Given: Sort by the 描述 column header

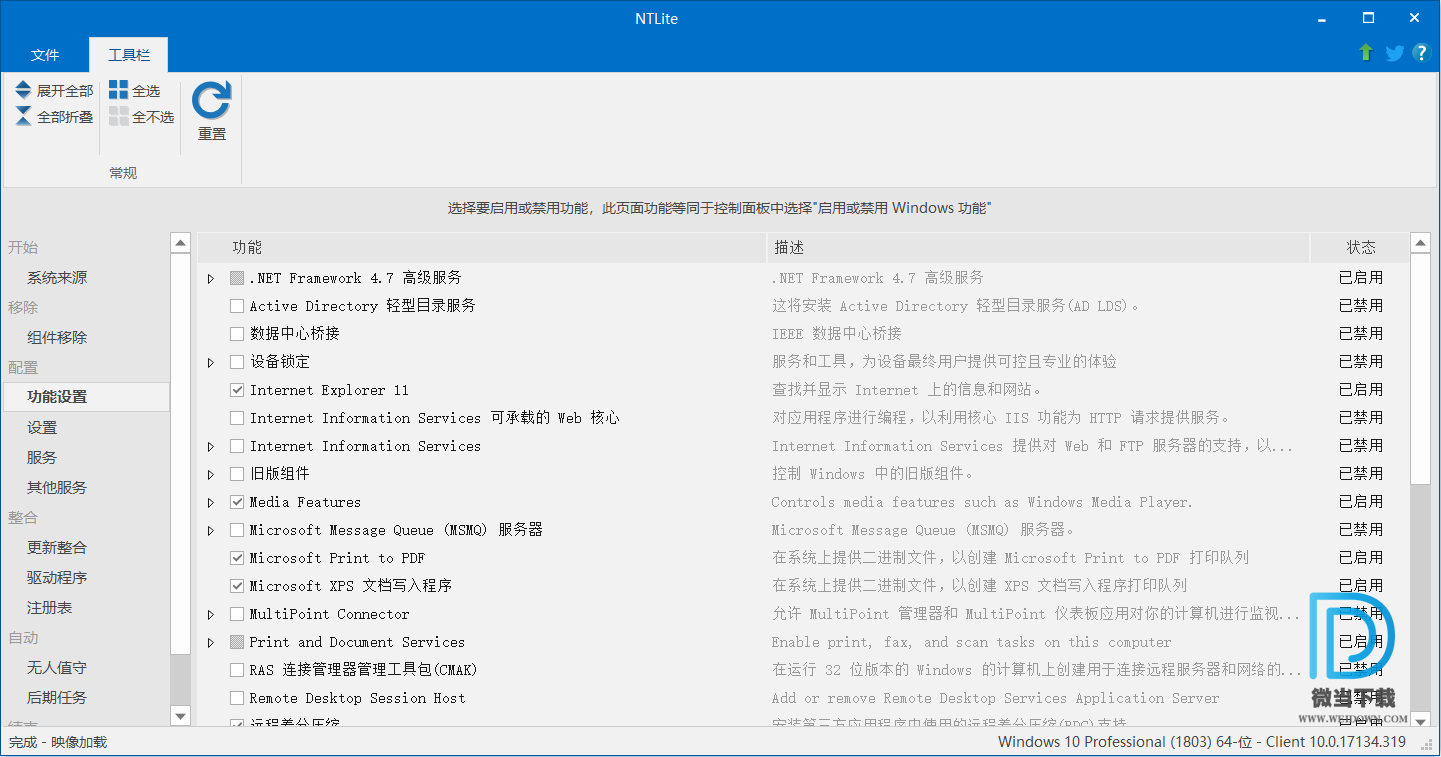Looking at the screenshot, I should [1038, 247].
